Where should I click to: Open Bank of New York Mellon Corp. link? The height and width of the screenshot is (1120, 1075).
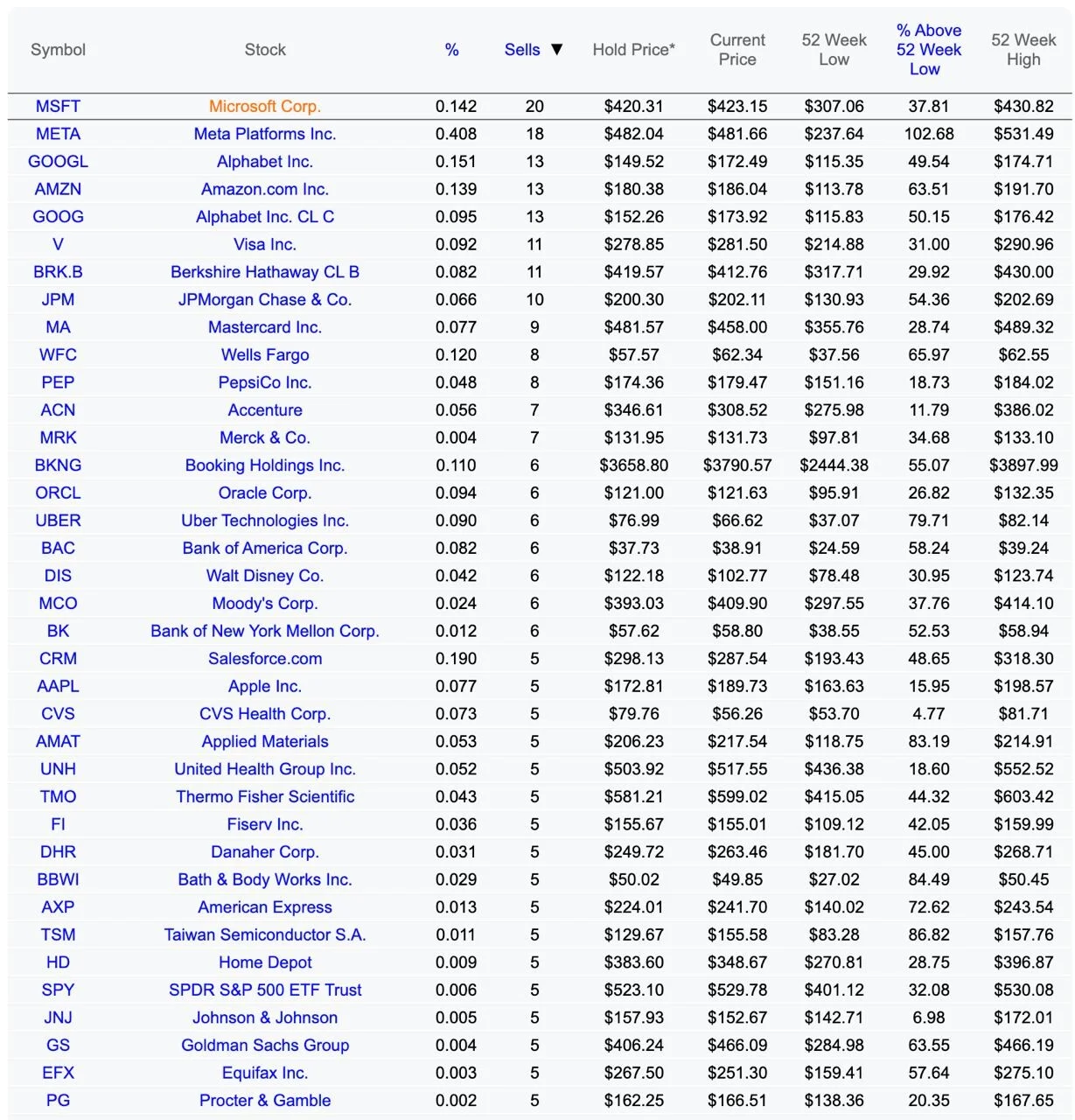coord(265,631)
